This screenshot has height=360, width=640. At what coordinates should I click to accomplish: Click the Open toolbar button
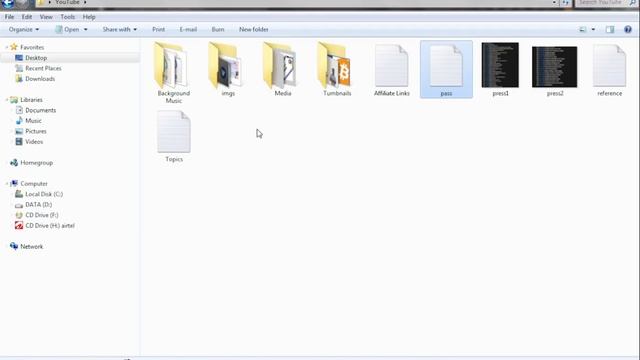(x=67, y=29)
